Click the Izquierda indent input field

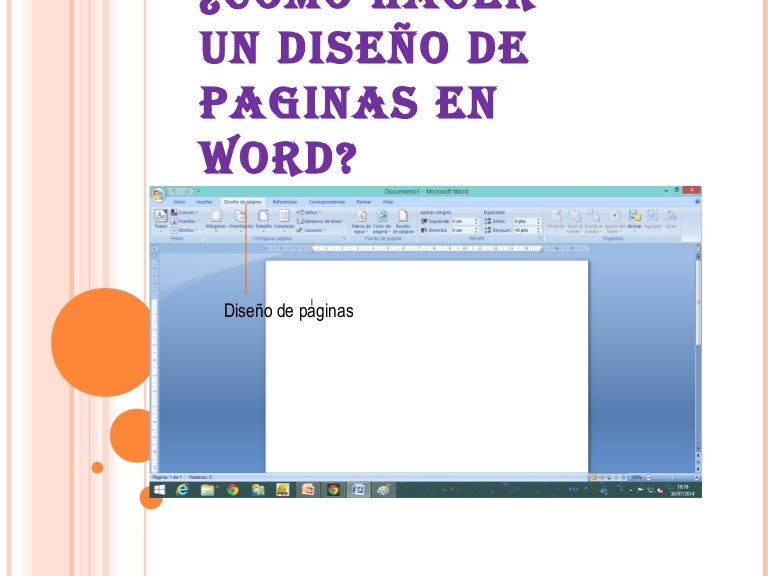[x=461, y=221]
